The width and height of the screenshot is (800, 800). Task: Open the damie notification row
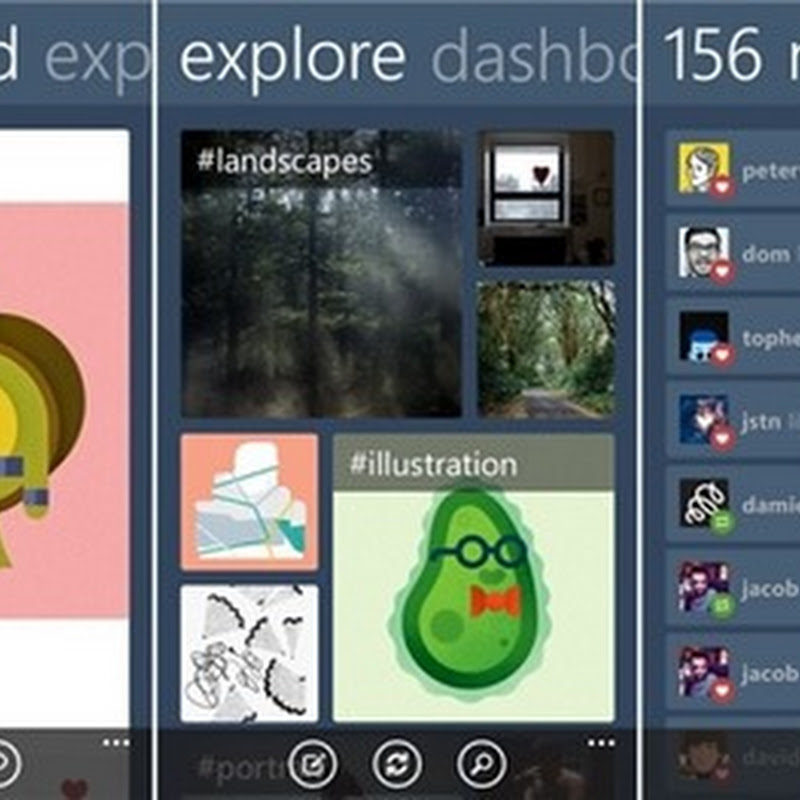(733, 504)
